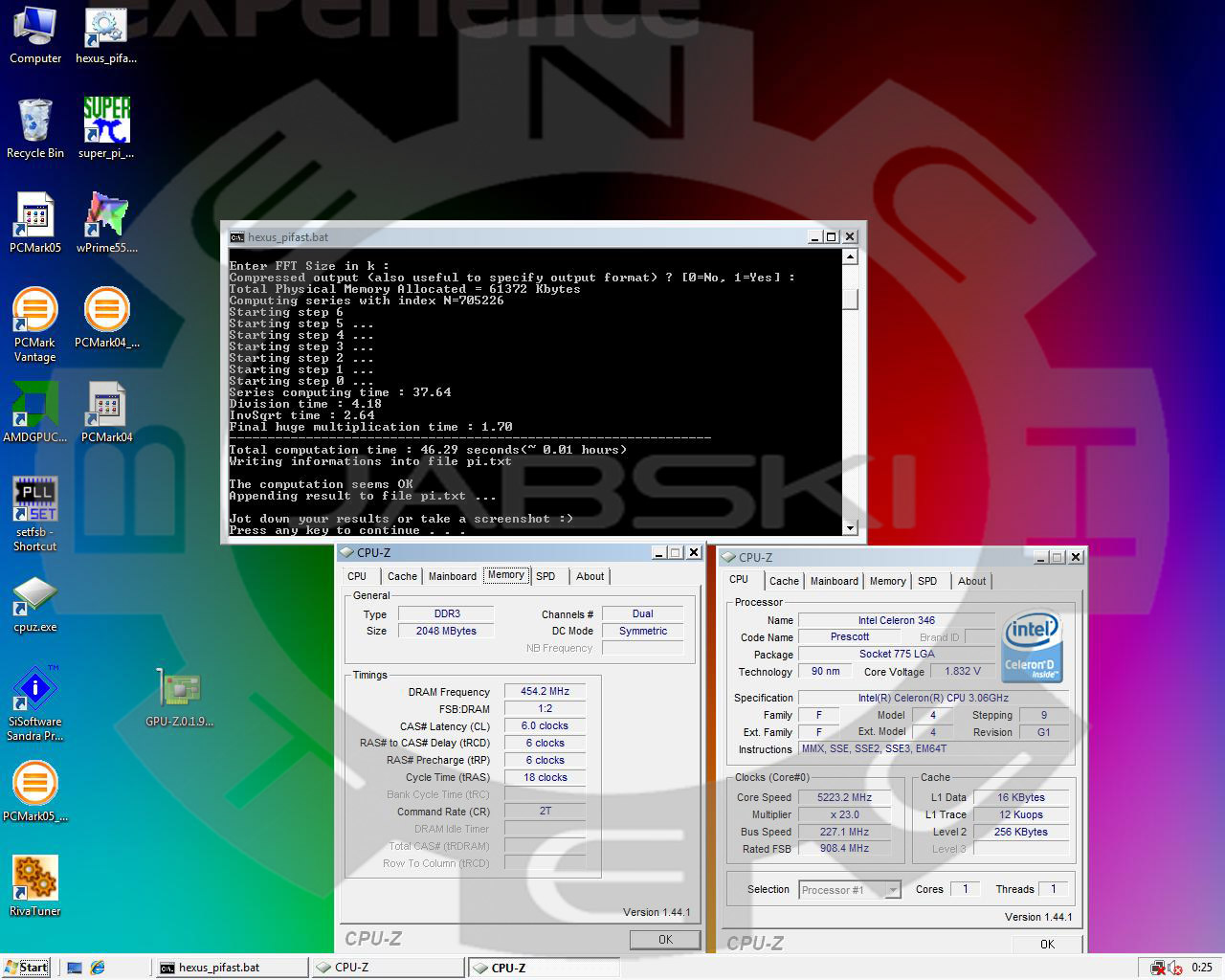Select Memory tab in left CPU-Z
Image resolution: width=1225 pixels, height=980 pixels.
pos(505,575)
